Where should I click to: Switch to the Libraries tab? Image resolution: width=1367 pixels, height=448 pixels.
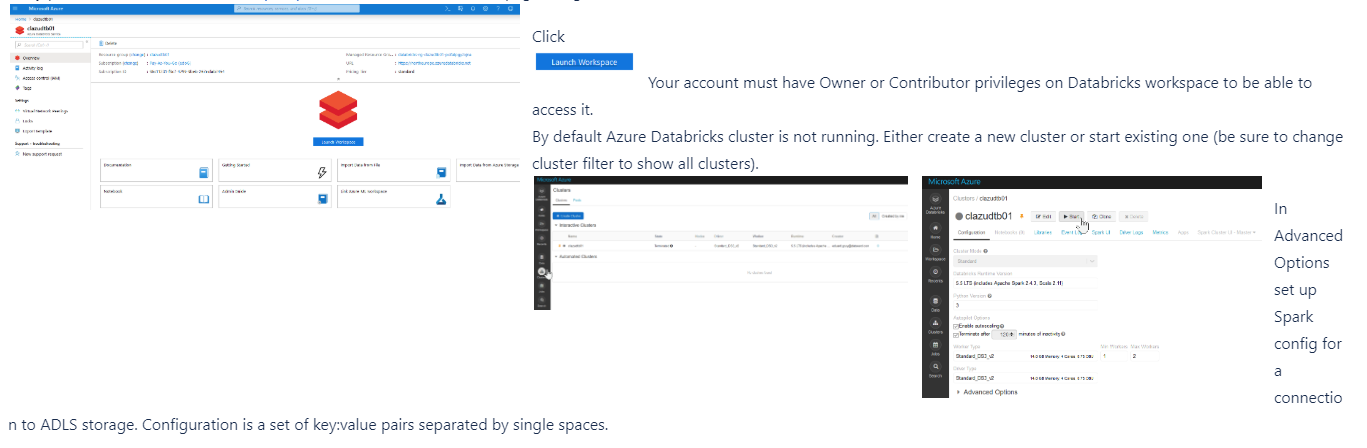point(1042,232)
